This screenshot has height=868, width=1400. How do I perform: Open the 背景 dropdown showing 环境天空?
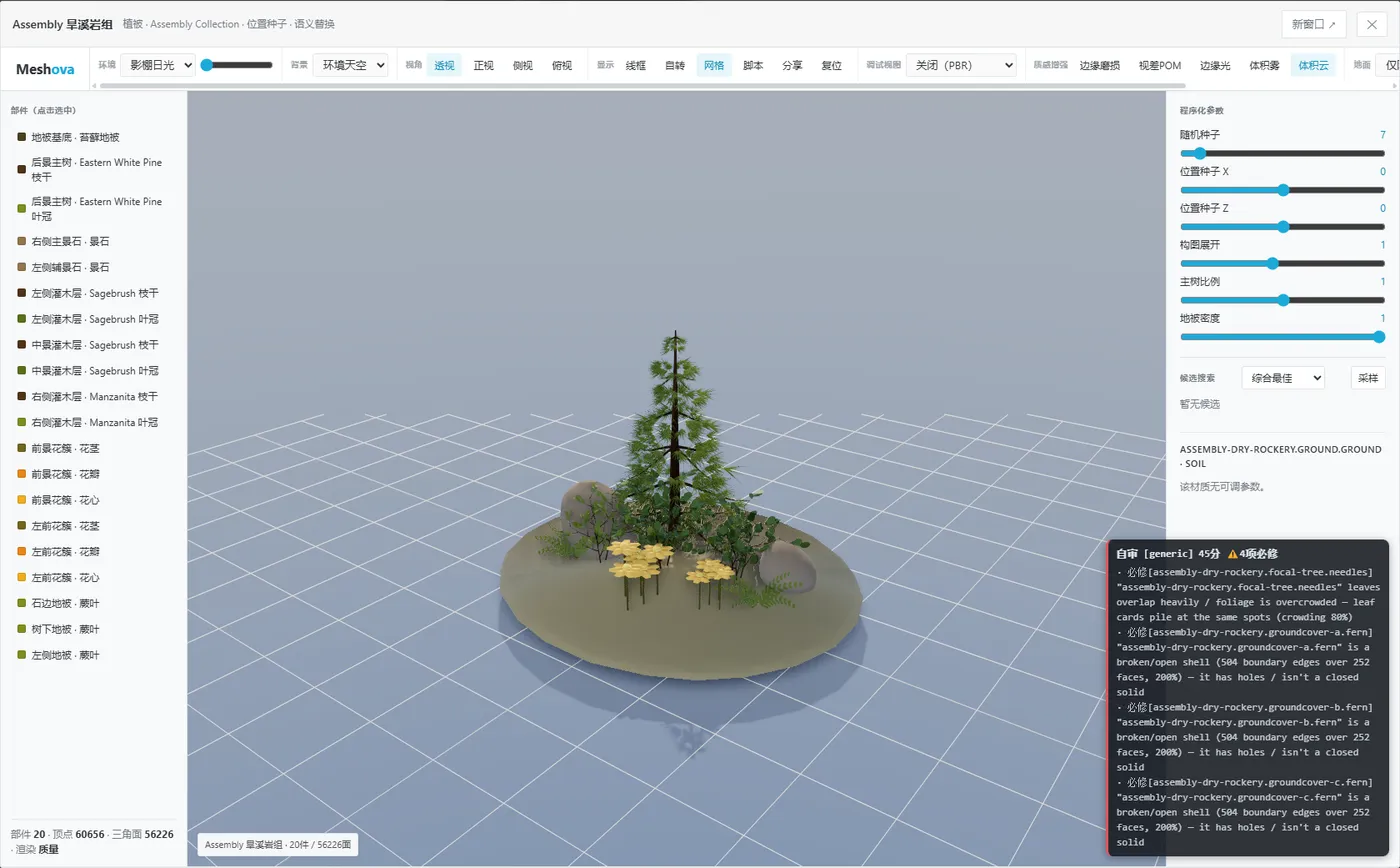pyautogui.click(x=350, y=65)
